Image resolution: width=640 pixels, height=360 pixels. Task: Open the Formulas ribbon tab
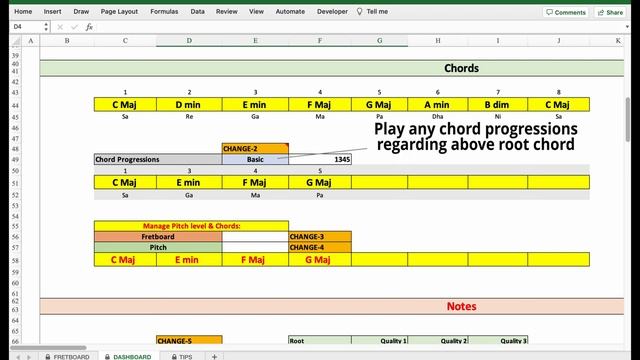(164, 11)
